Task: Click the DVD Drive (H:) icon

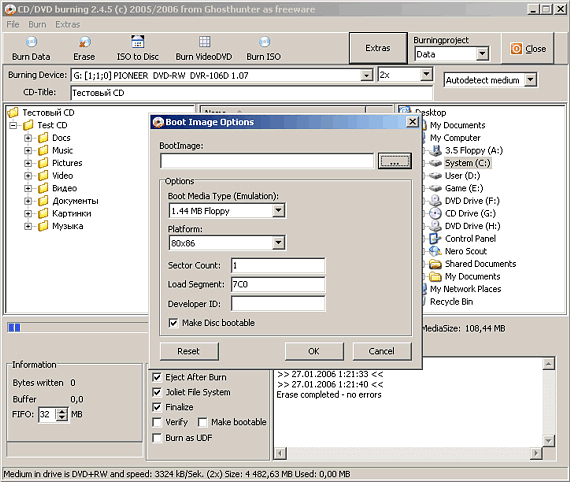Action: [x=435, y=226]
